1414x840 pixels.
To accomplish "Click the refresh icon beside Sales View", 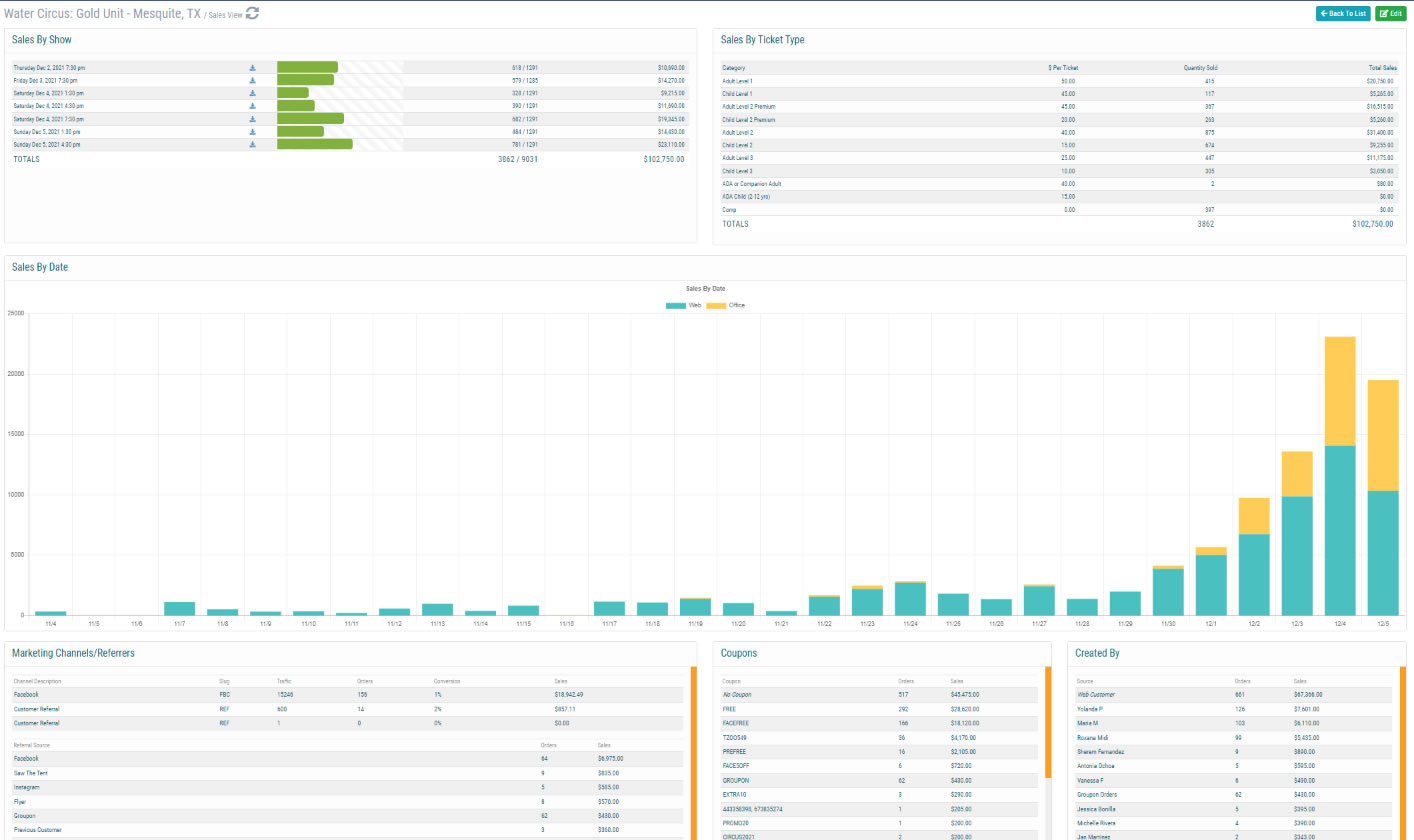I will coord(252,13).
